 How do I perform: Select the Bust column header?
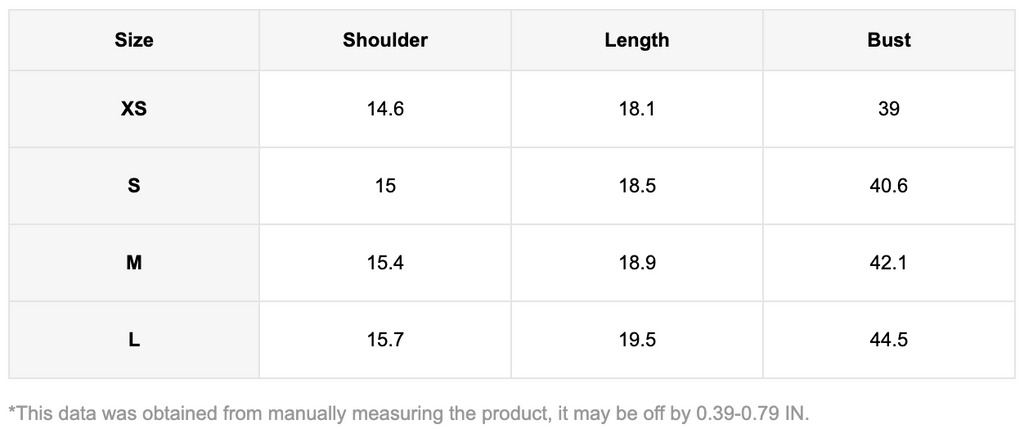[889, 41]
